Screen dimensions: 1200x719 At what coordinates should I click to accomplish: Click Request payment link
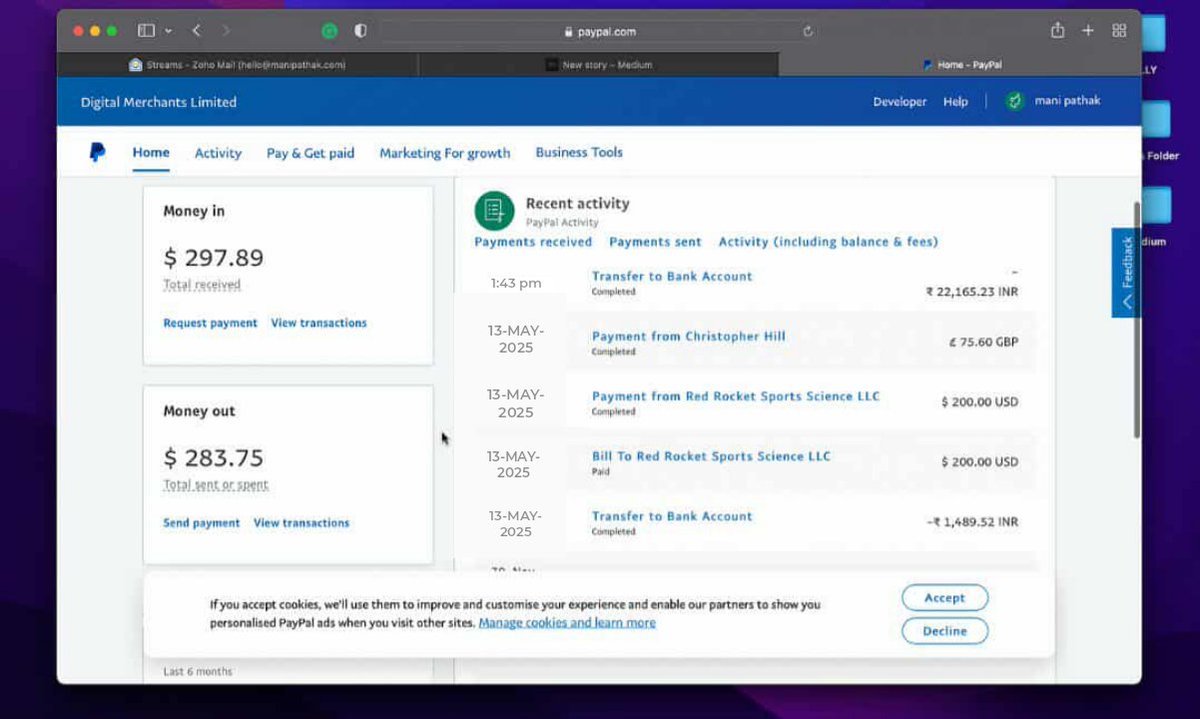[x=210, y=323]
